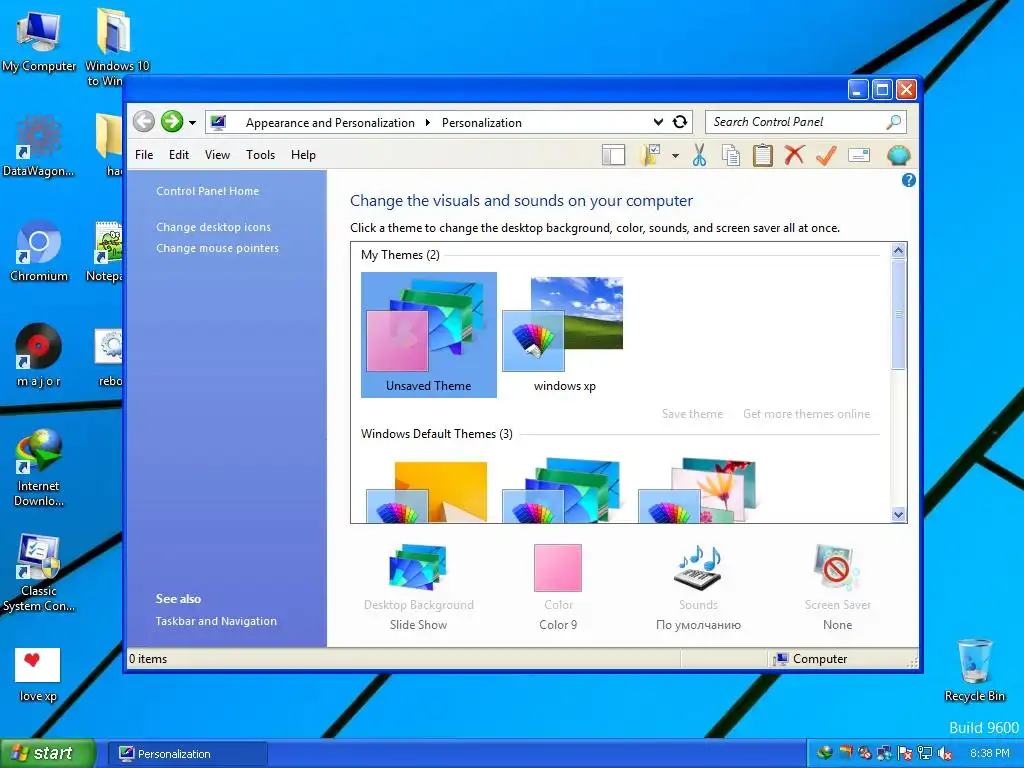
Task: Open the DataWagon desktop shortcut
Action: click(39, 146)
